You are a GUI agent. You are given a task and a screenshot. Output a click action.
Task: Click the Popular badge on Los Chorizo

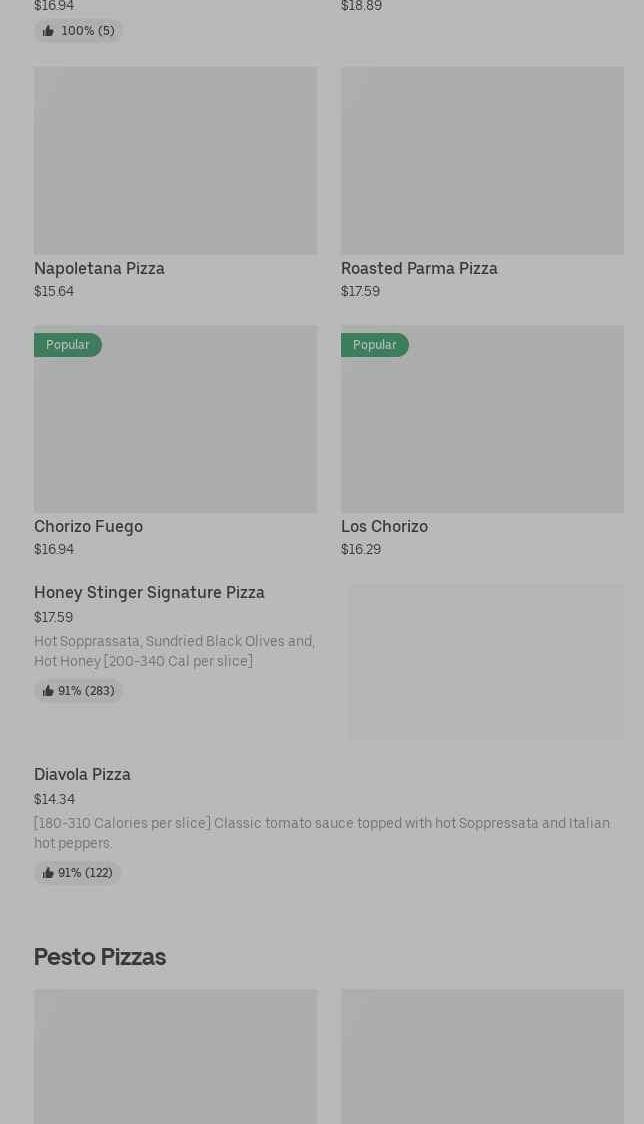click(x=375, y=345)
